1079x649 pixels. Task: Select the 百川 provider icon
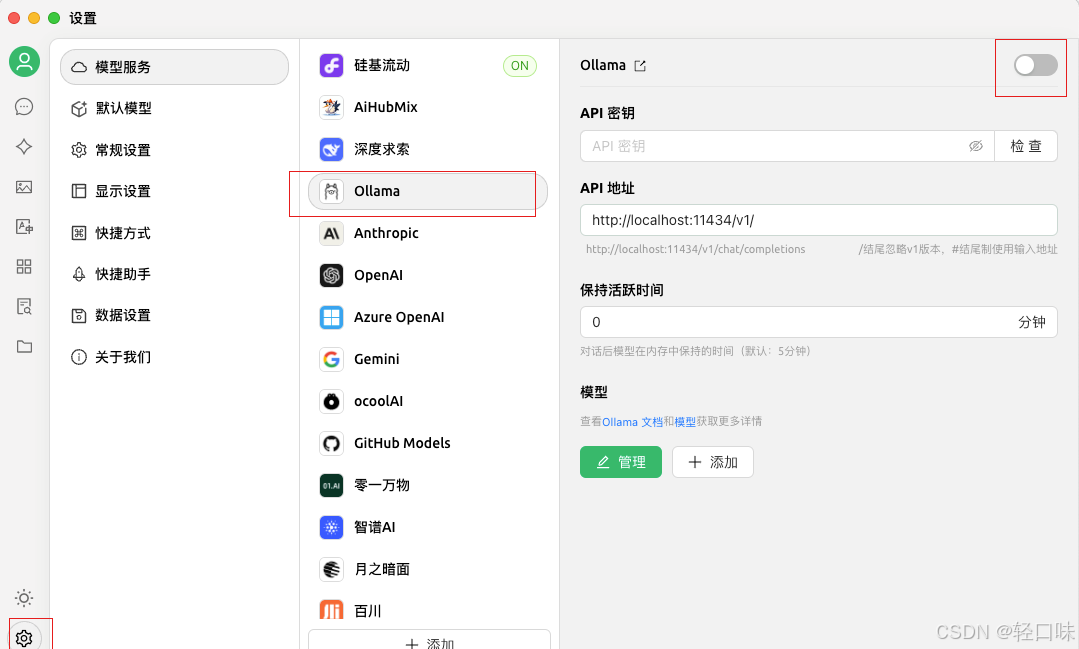coord(332,609)
